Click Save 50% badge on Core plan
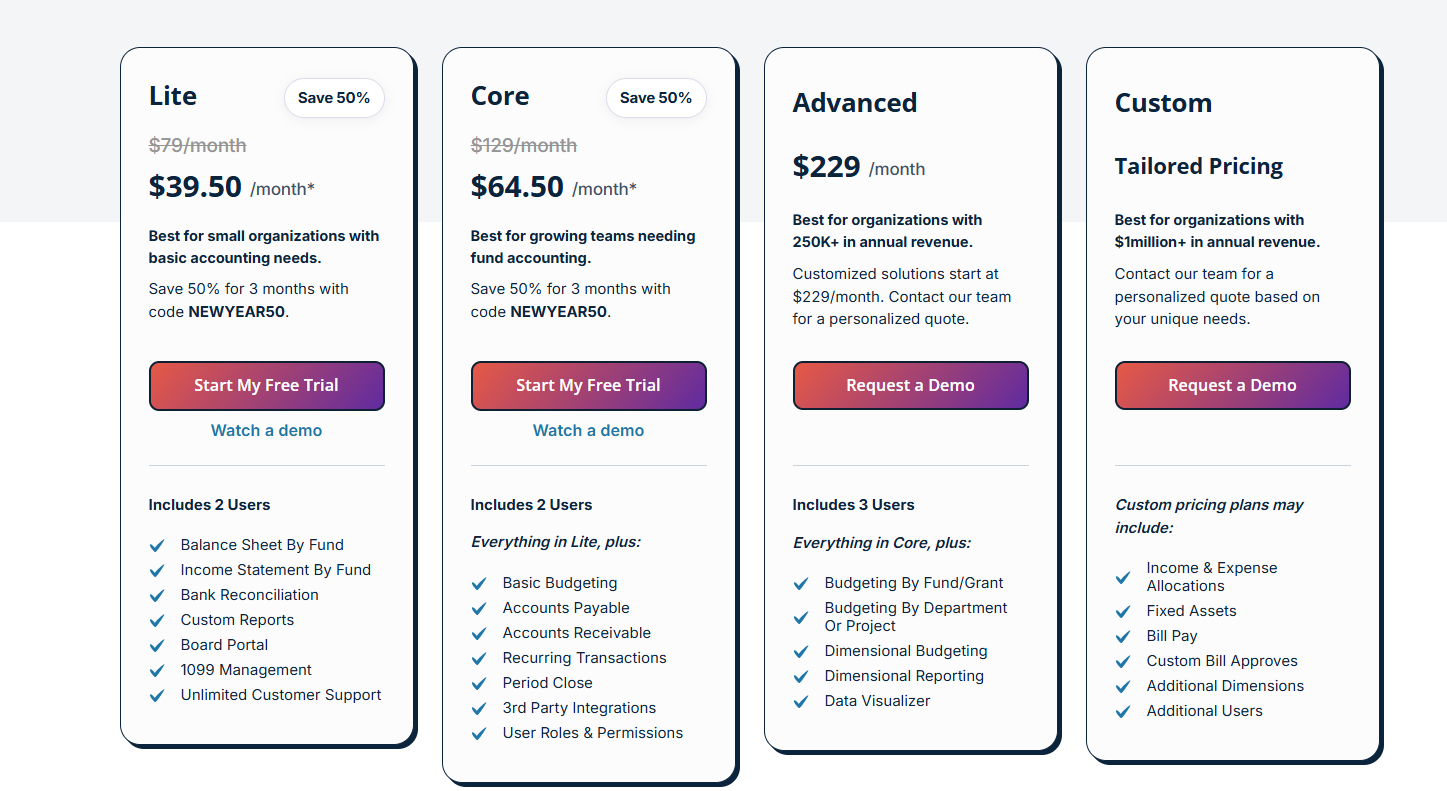This screenshot has width=1447, height=791. [656, 98]
